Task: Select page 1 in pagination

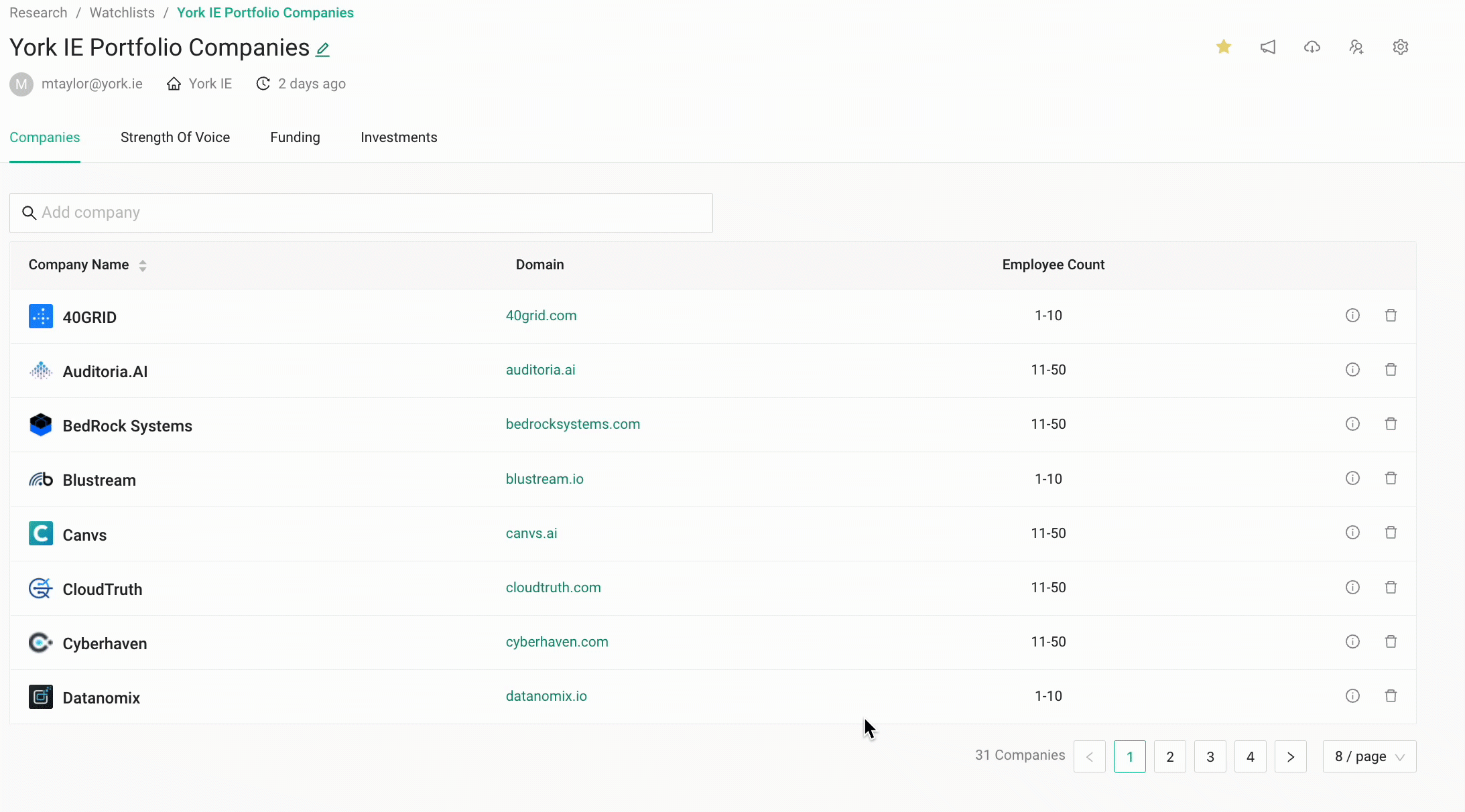Action: coord(1130,756)
